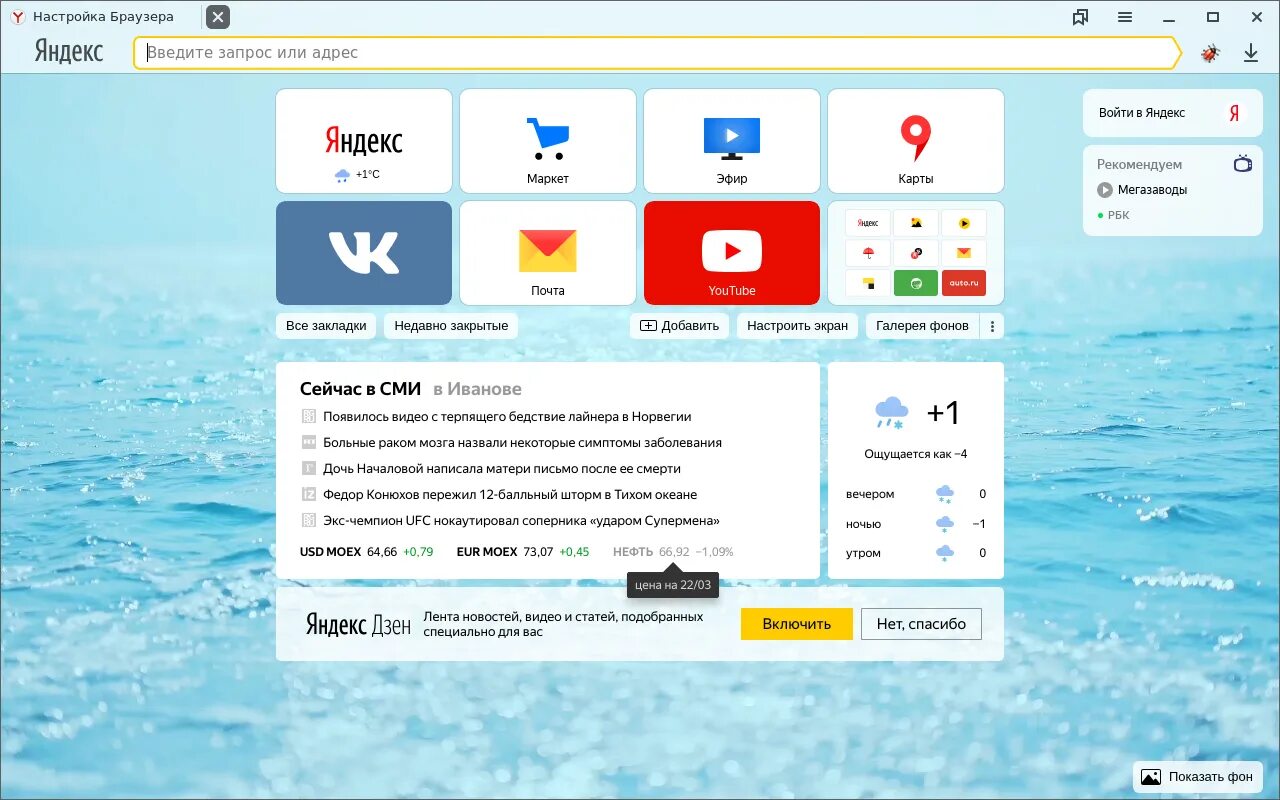
Task: Switch news to в Иванове
Action: coord(477,389)
